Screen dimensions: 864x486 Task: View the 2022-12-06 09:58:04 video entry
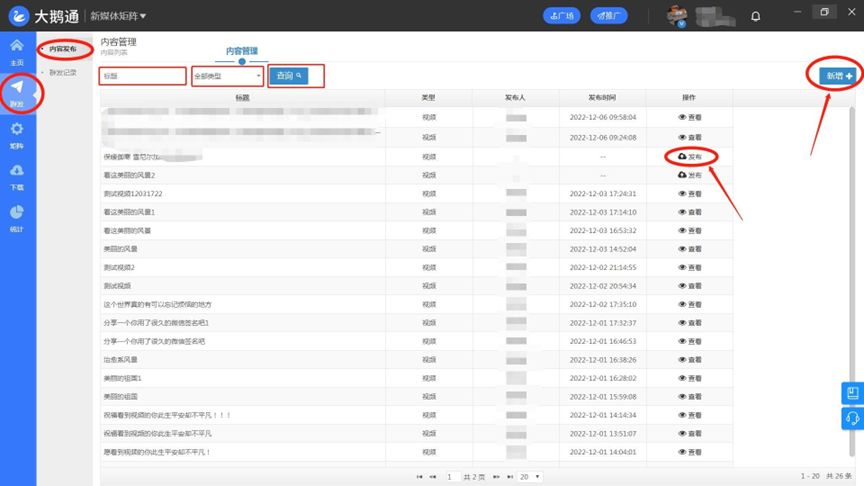click(x=689, y=117)
